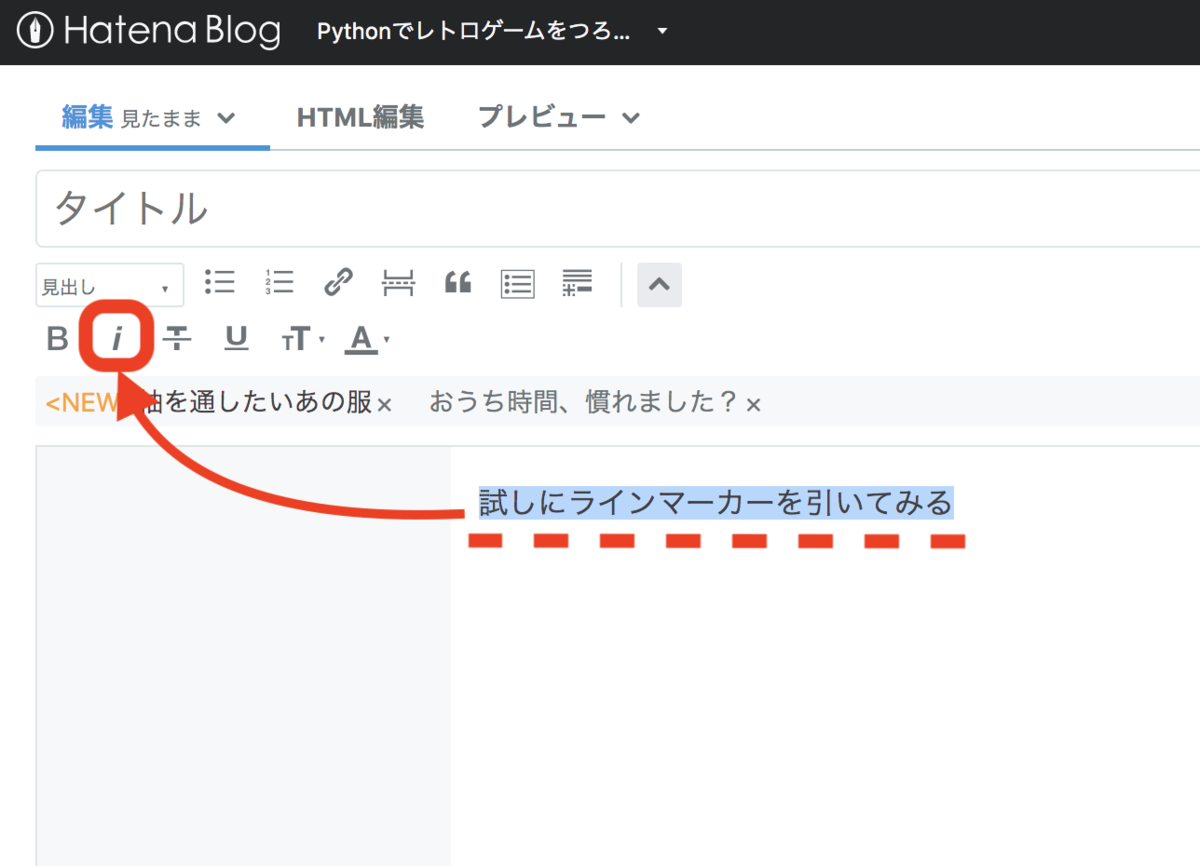Toggle underline formatting
Image resolution: width=1200 pixels, height=866 pixels.
pos(236,339)
